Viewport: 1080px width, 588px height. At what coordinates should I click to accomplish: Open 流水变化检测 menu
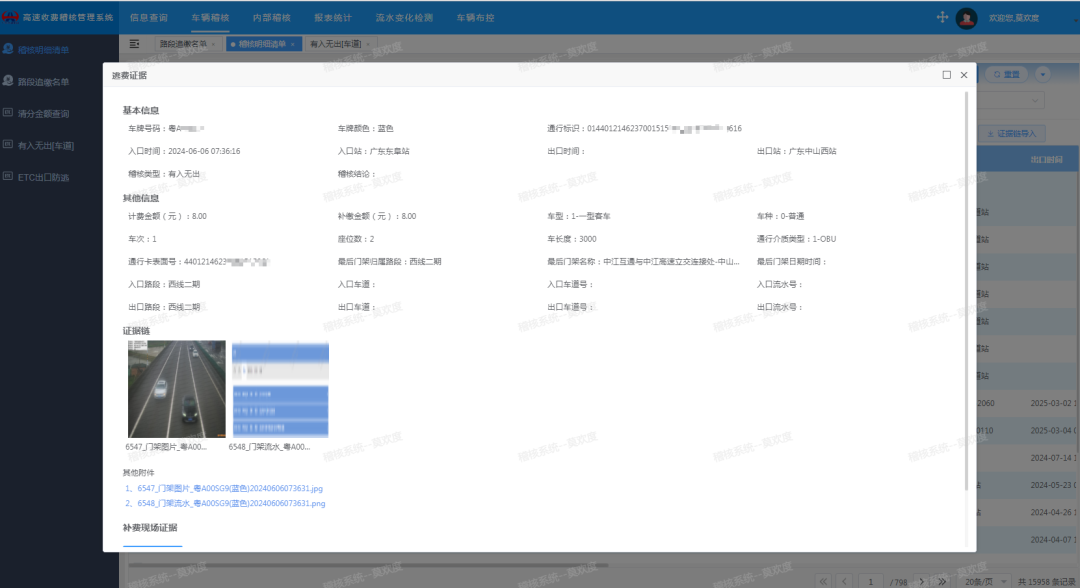pyautogui.click(x=404, y=18)
